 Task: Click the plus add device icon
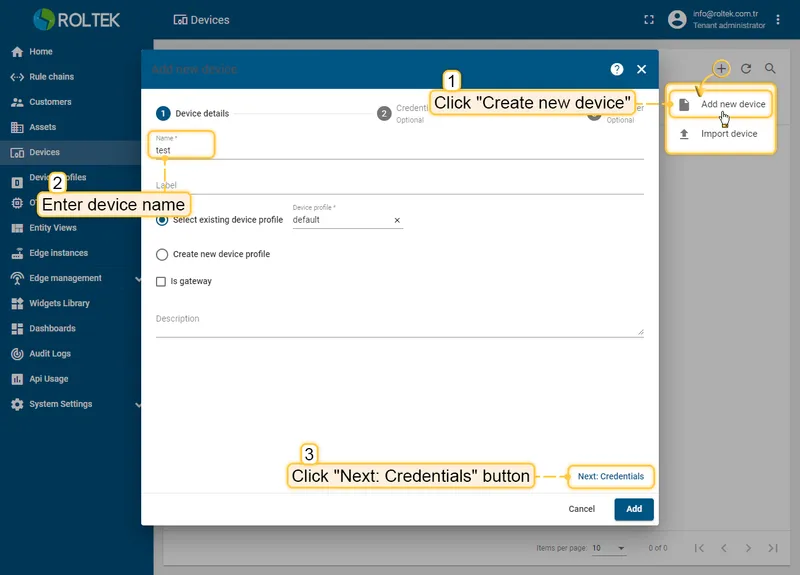(721, 68)
